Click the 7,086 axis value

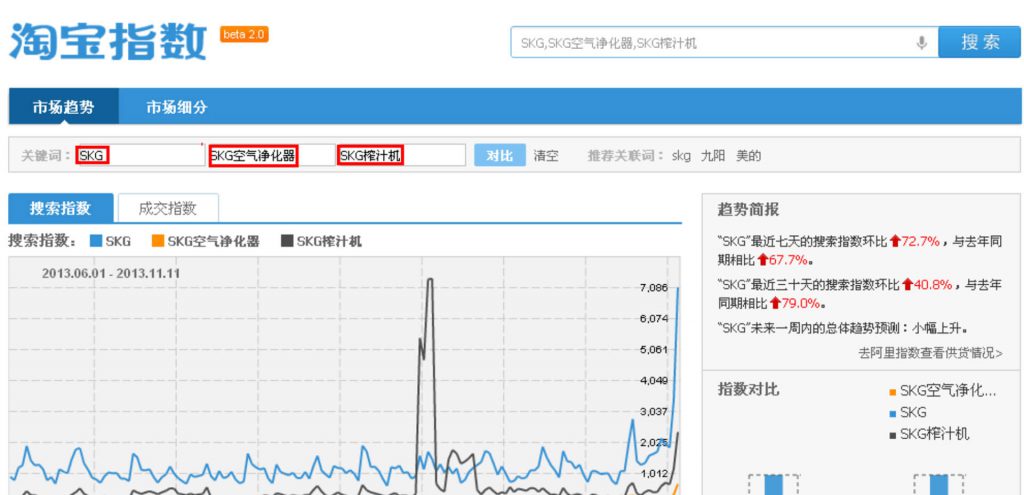click(654, 287)
